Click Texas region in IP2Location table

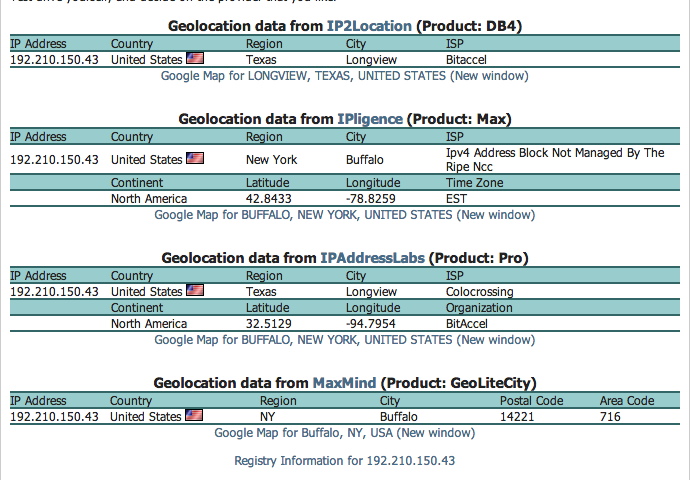coord(261,60)
